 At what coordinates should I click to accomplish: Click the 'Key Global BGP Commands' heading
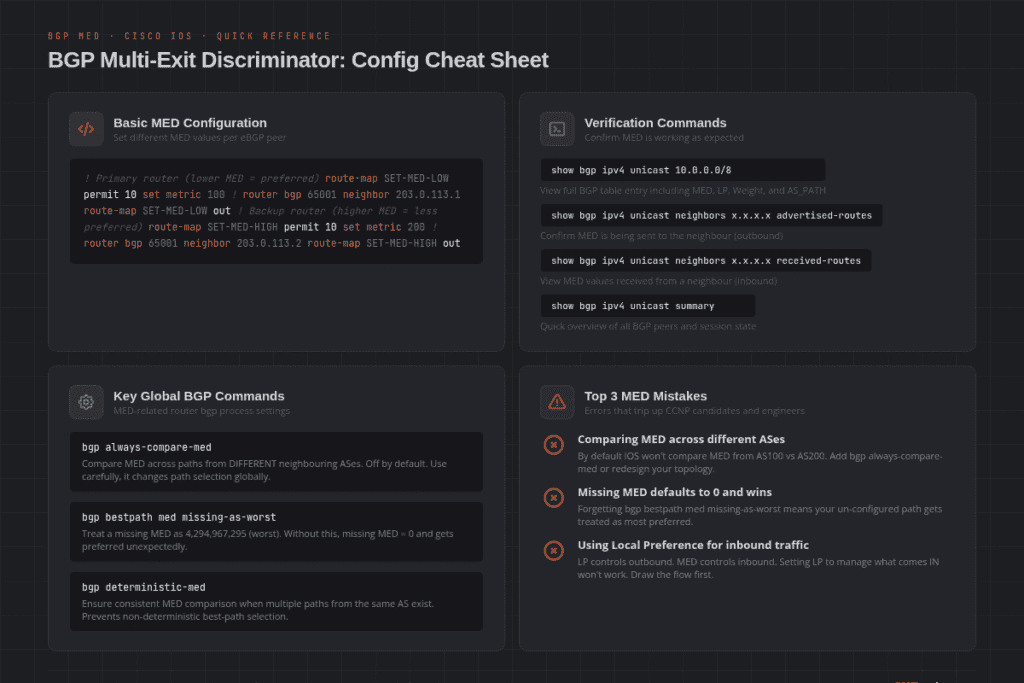tap(199, 396)
